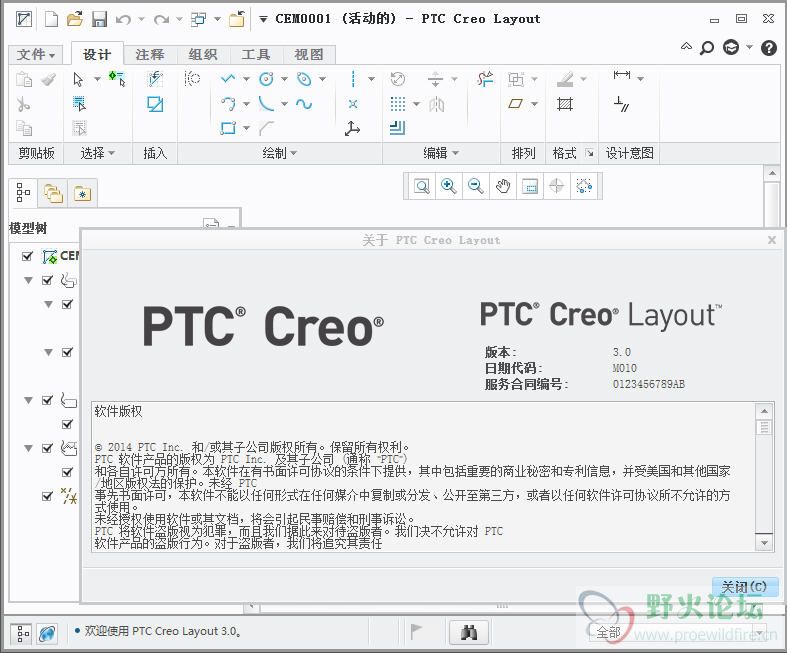Toggle the checkbox beside the graph-surface tree node icon
Screen dimensions: 787x653
(47, 448)
